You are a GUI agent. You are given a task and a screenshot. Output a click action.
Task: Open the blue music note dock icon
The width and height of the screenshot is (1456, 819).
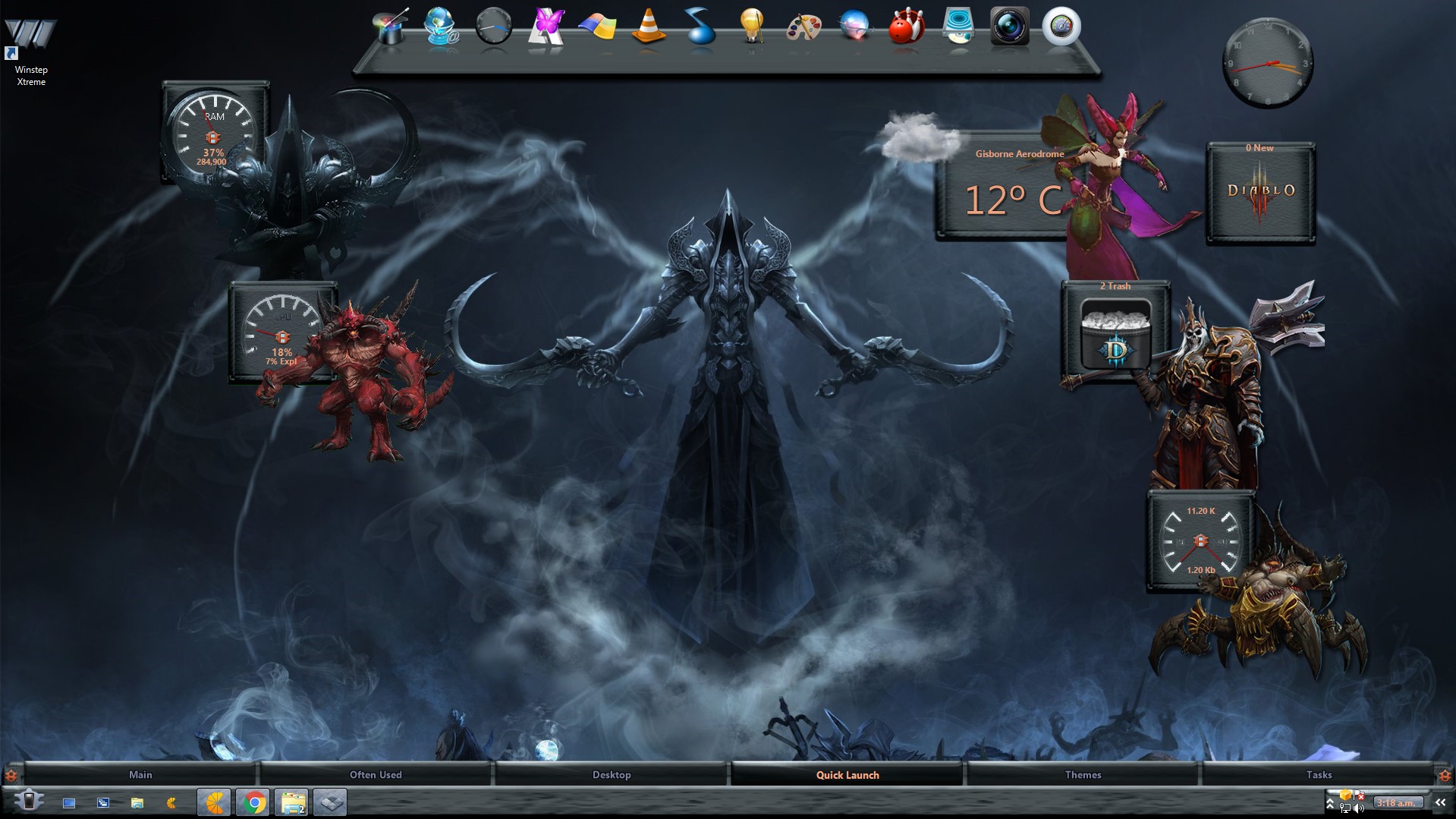tap(700, 27)
